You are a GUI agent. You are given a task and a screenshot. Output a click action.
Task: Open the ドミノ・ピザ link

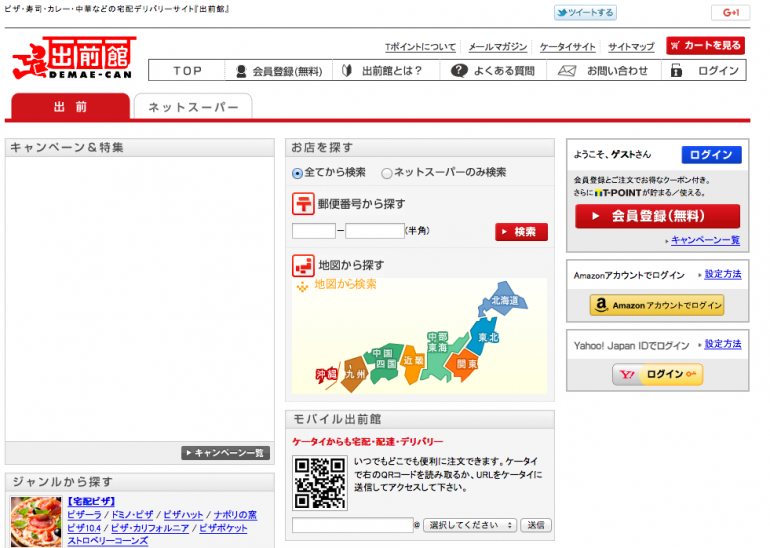pyautogui.click(x=132, y=515)
